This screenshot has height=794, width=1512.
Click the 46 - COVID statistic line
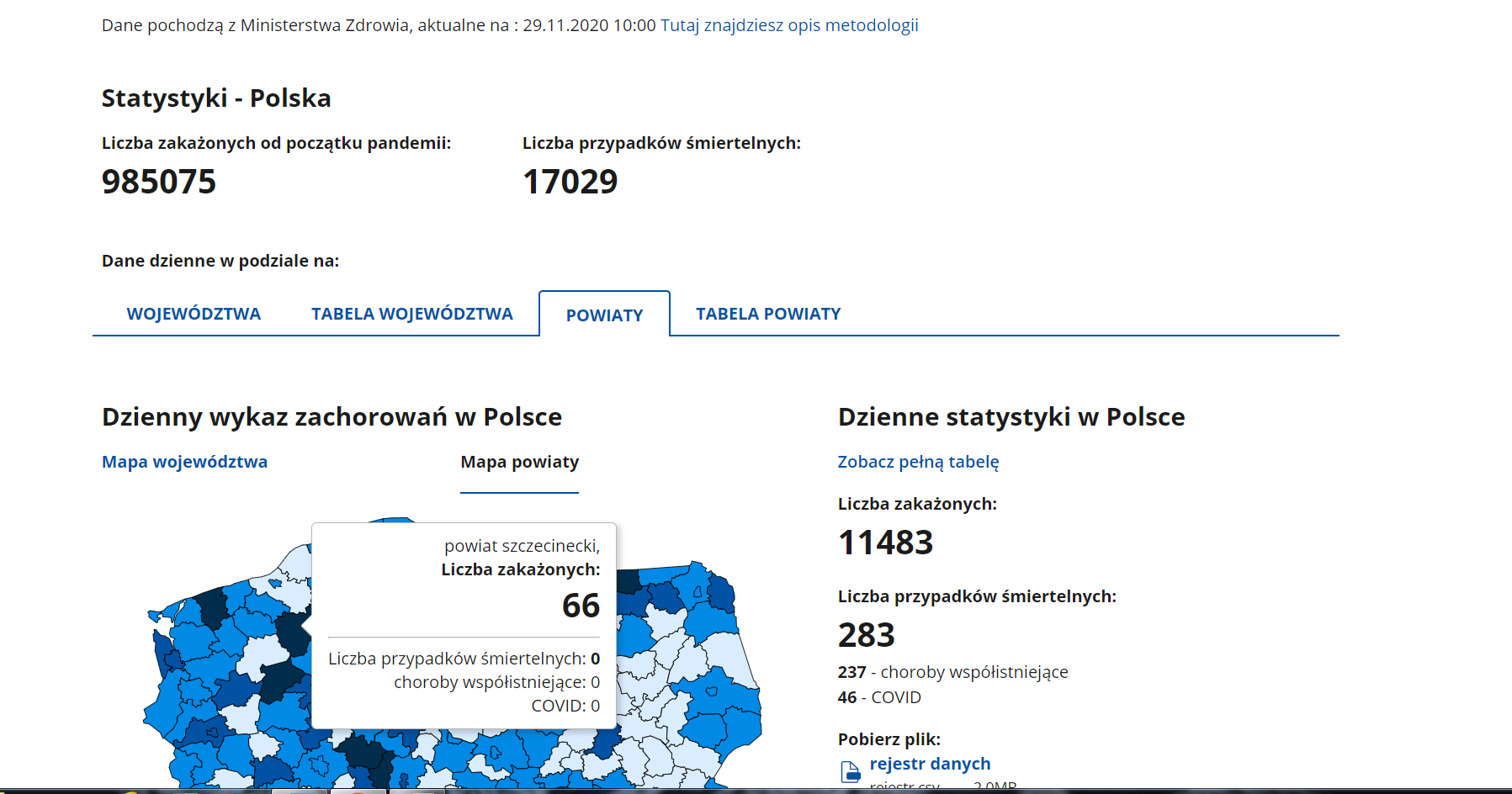pyautogui.click(x=879, y=697)
